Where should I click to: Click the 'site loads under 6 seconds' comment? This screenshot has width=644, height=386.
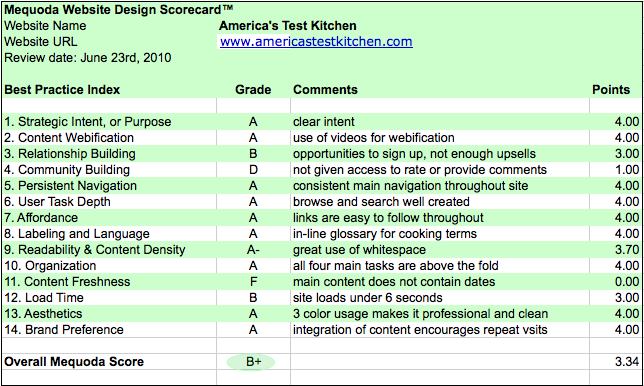pos(368,298)
